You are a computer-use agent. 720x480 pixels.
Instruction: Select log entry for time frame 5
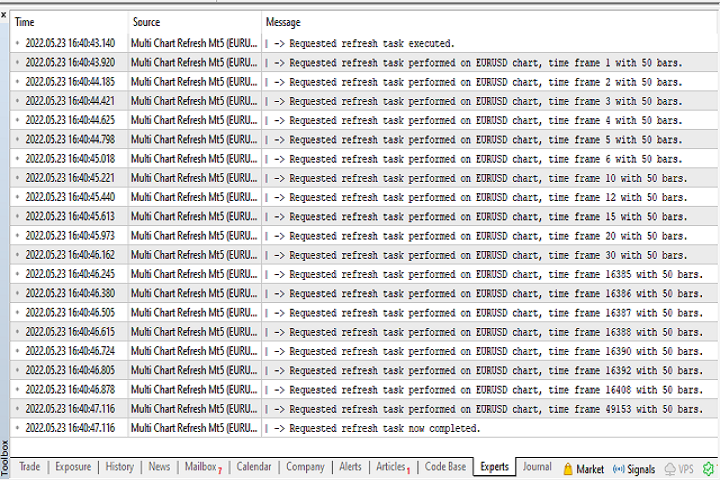click(x=365, y=140)
